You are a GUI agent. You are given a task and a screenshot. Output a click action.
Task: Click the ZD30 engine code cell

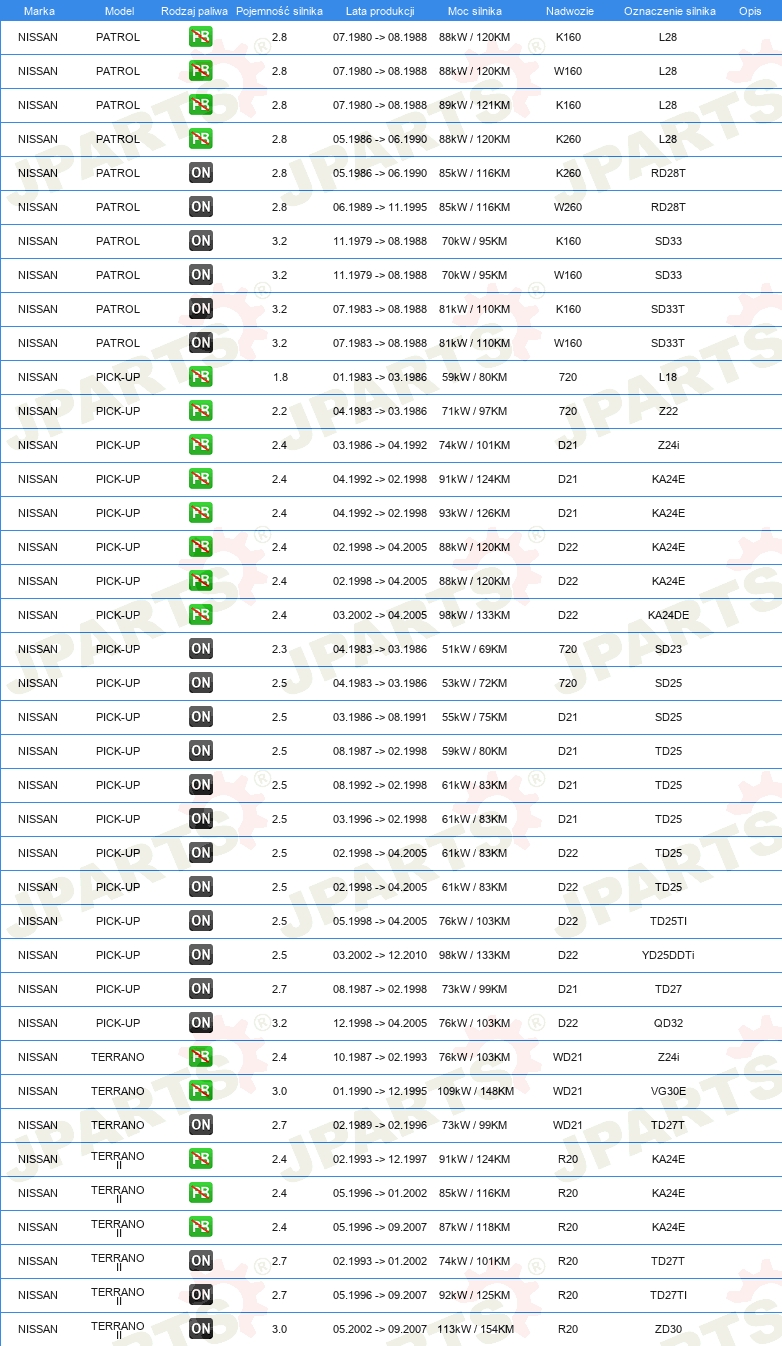668,1329
